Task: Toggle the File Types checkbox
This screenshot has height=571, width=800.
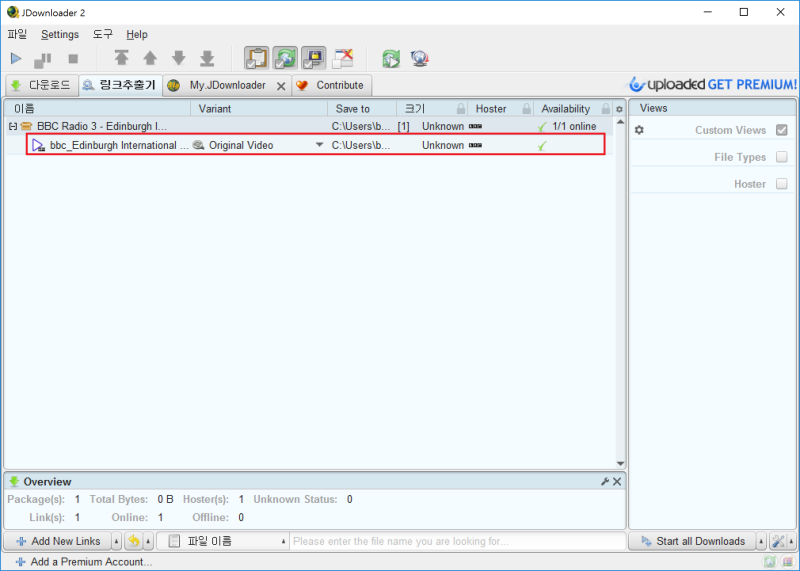Action: pos(781,157)
